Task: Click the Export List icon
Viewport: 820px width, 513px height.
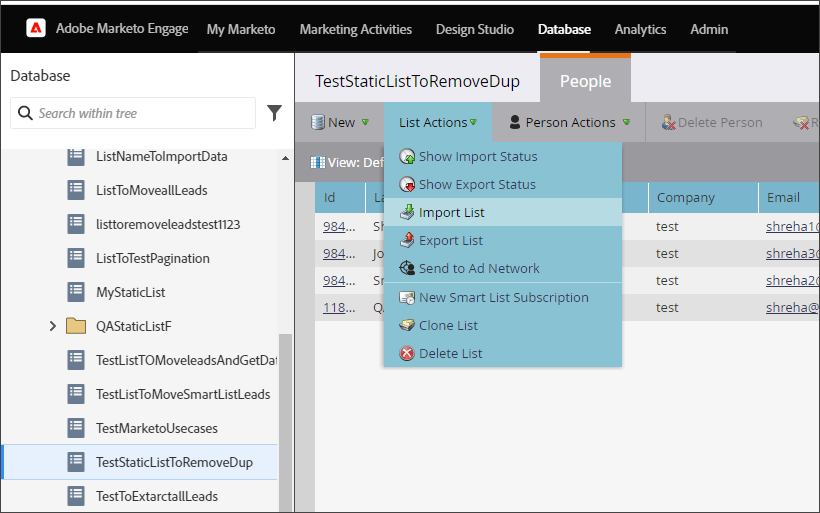Action: click(407, 241)
